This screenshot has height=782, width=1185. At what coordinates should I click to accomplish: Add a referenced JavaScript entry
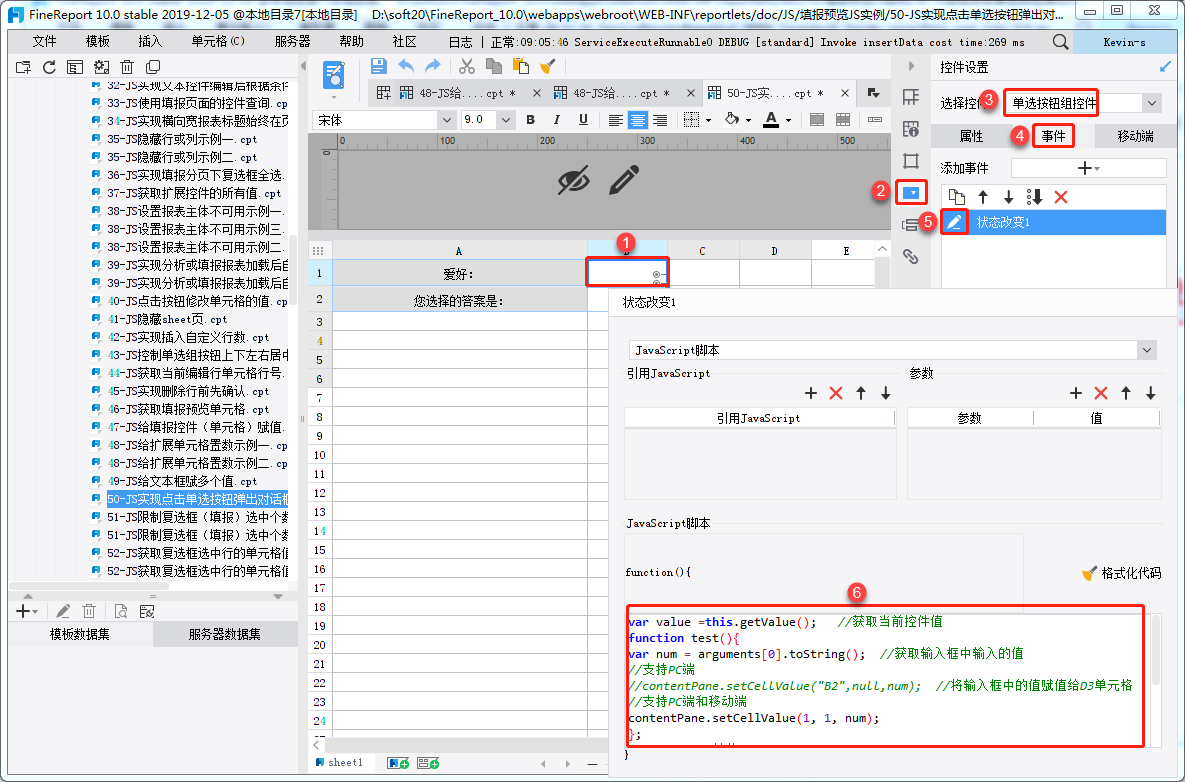click(811, 393)
